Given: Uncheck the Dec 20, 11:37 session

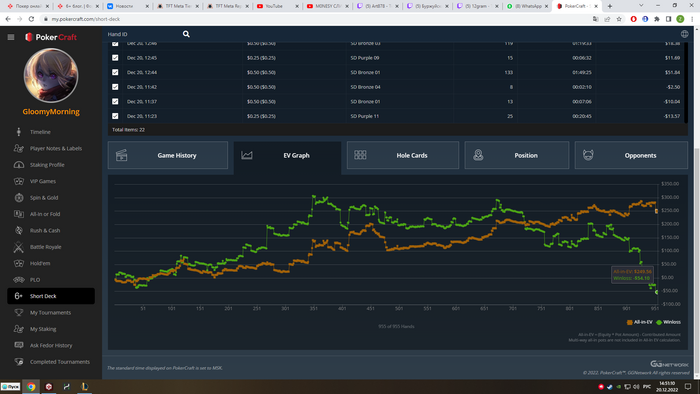Looking at the screenshot, I should pyautogui.click(x=115, y=101).
